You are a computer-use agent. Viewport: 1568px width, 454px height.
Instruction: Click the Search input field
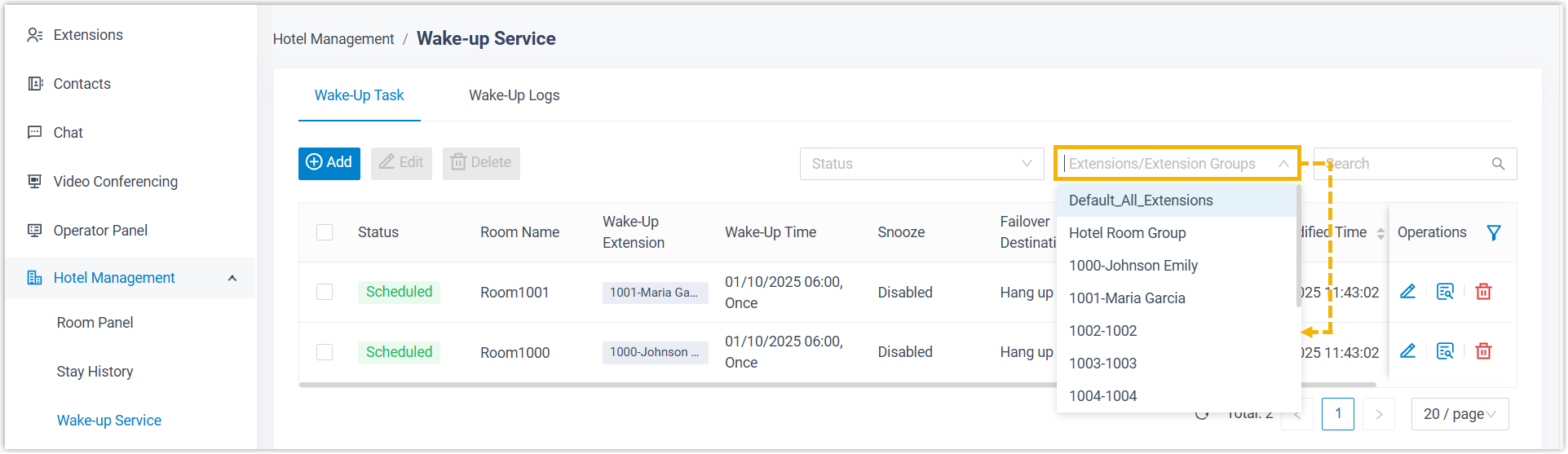coord(1402,164)
